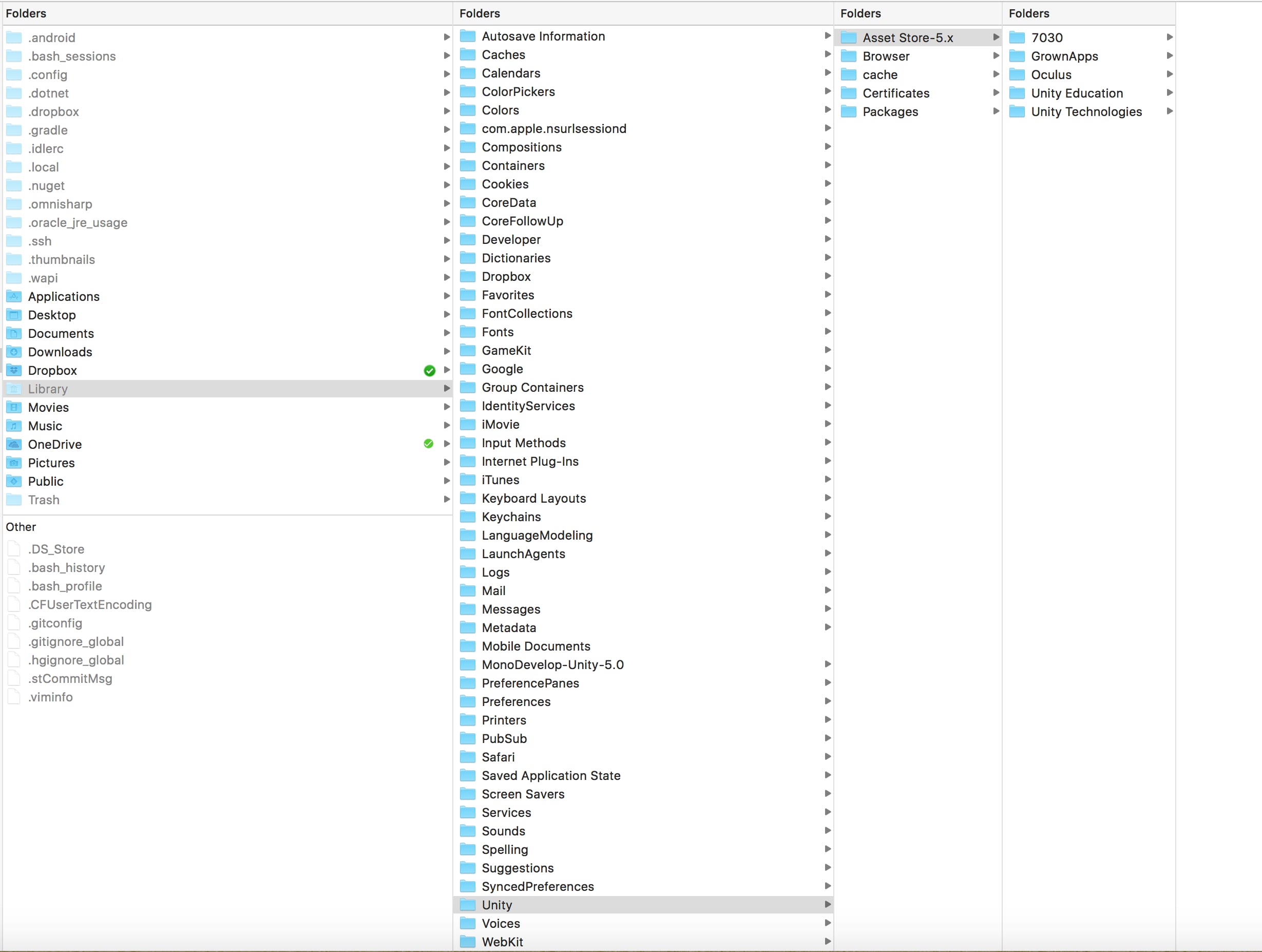Expand the Asset Store-5.x arrow
Screen dimensions: 1262x952
(996, 37)
